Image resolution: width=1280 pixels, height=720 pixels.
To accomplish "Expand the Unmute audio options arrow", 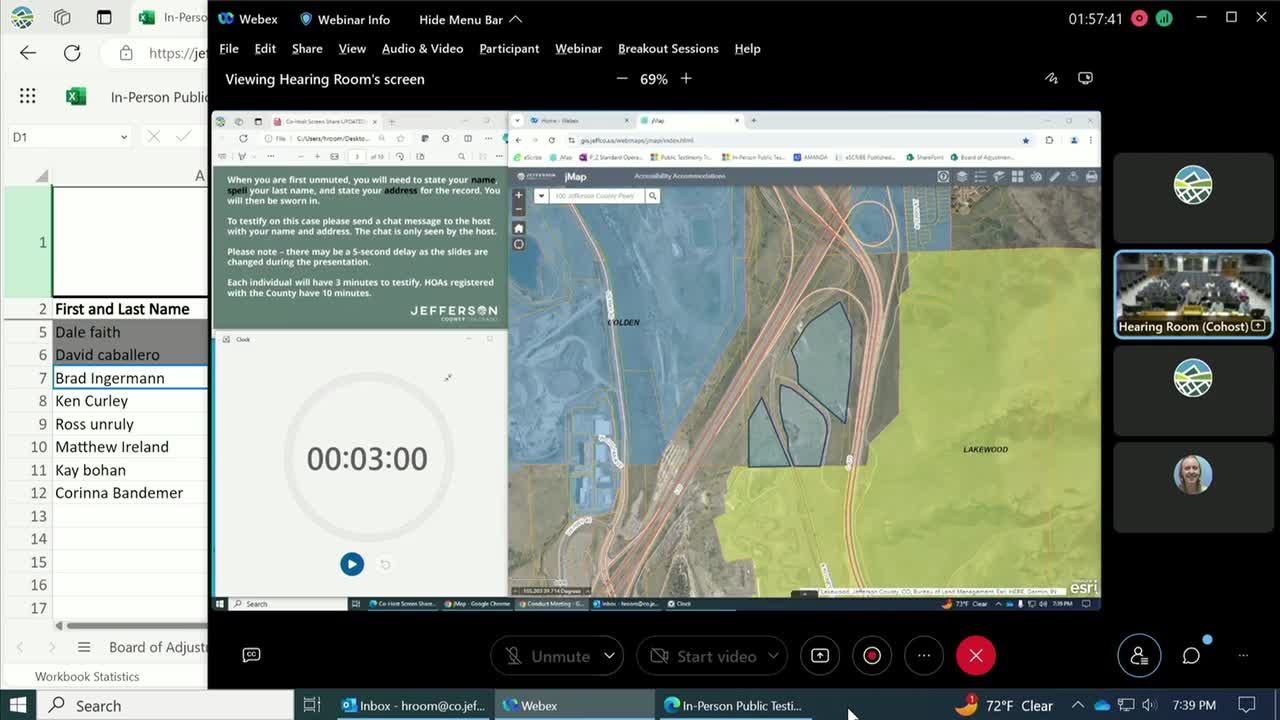I will [x=609, y=656].
